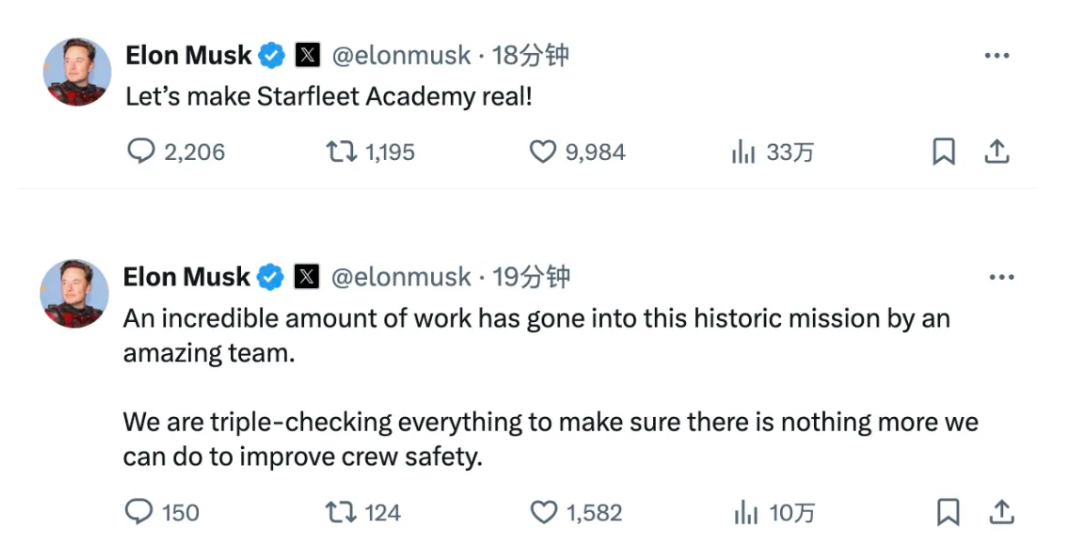Click the verified badge on second tweet
The height and width of the screenshot is (540, 1075).
271,277
